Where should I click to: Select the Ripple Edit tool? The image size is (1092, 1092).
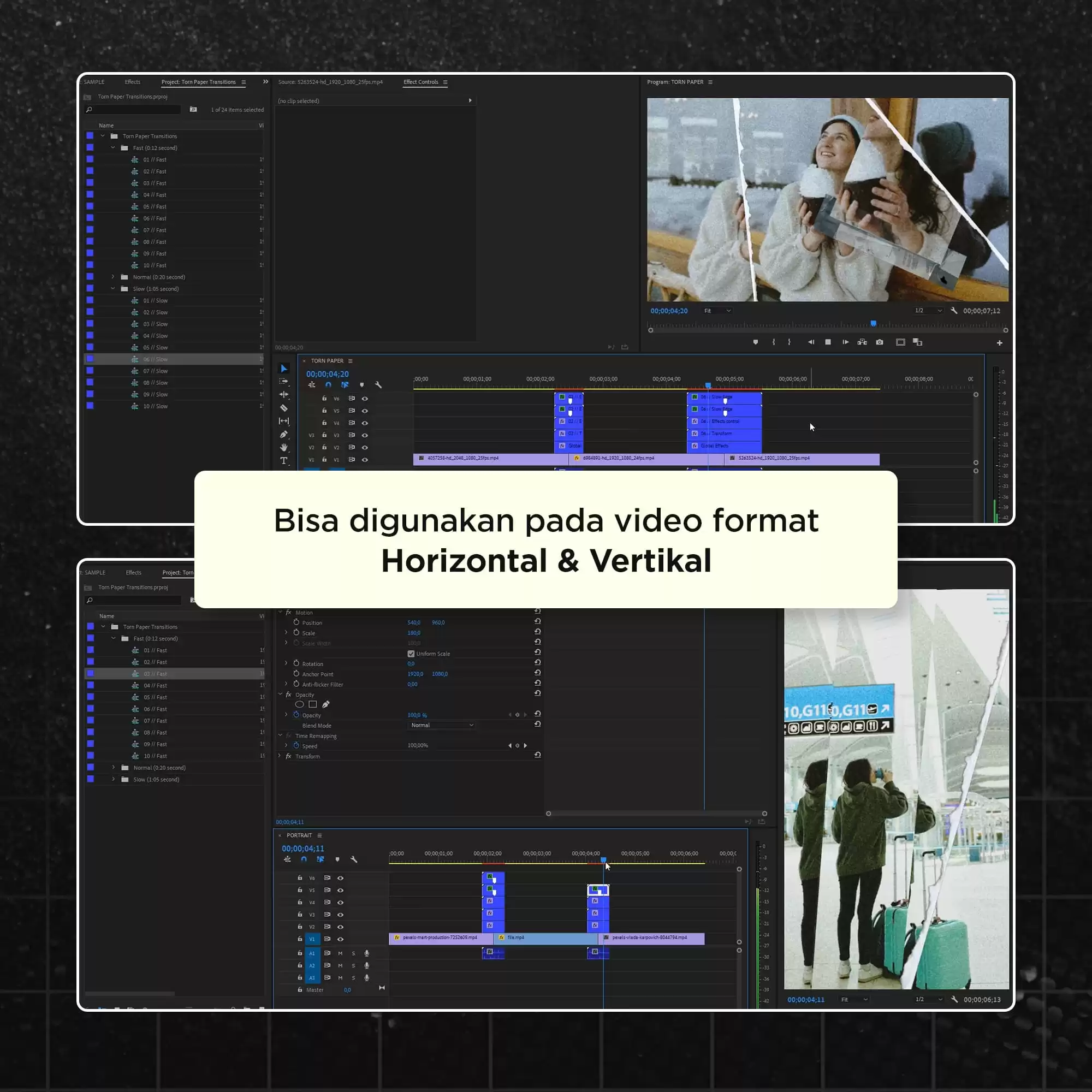tap(284, 395)
